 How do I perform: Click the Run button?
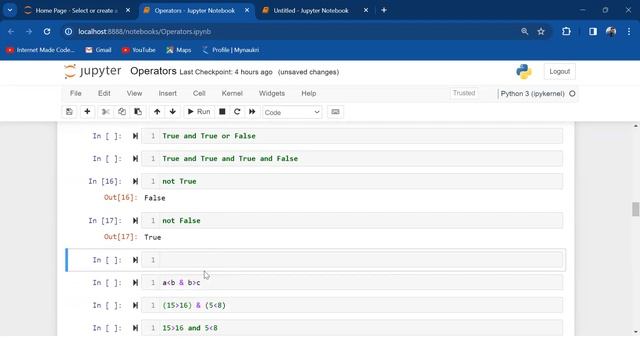pos(199,112)
